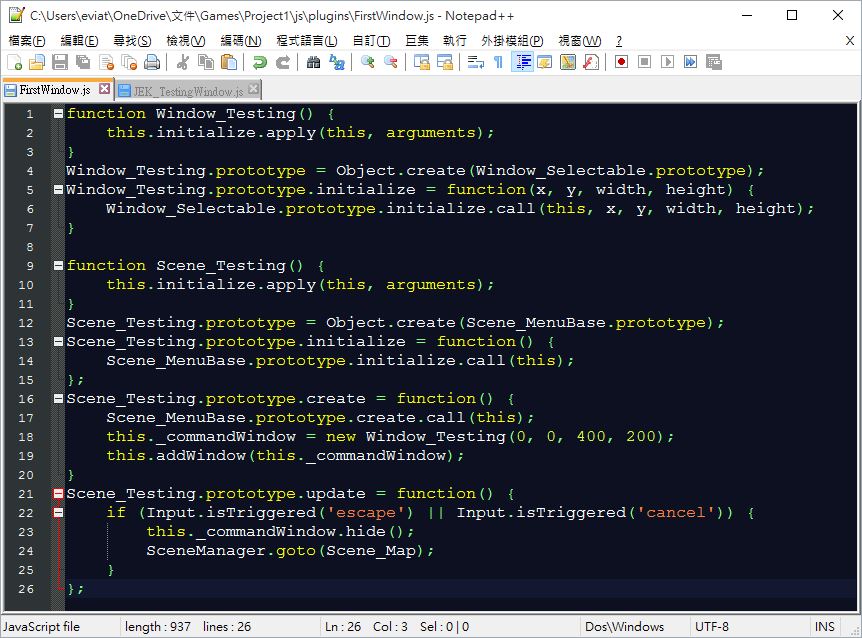Toggle synchronized vertical scrolling
Viewport: 862px width, 638px height.
coord(422,62)
